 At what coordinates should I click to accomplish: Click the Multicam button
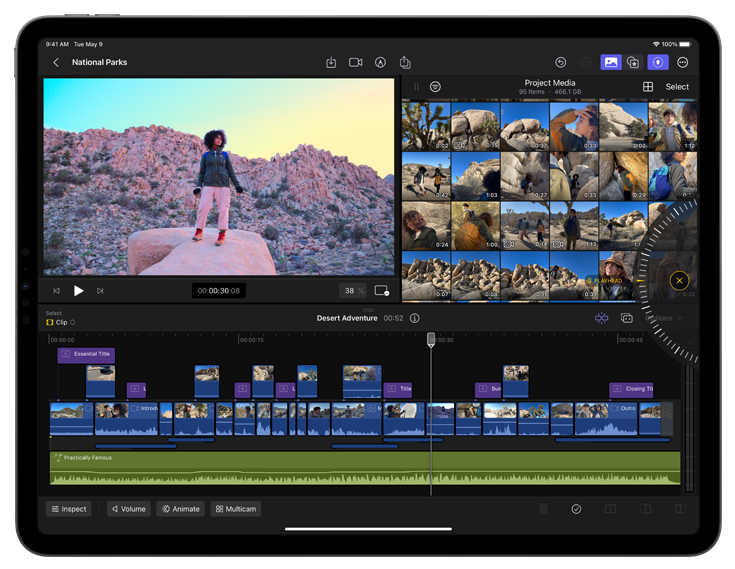click(236, 509)
